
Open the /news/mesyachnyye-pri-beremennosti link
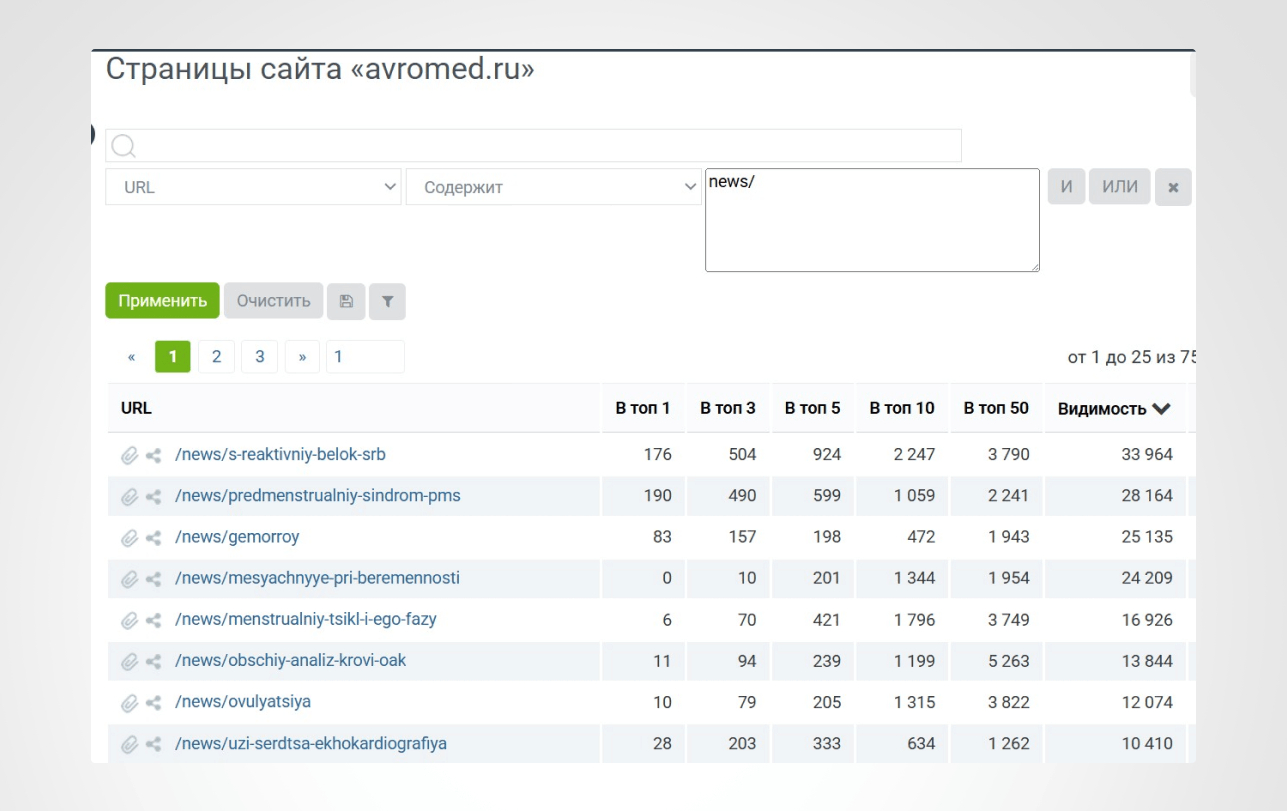[x=317, y=578]
